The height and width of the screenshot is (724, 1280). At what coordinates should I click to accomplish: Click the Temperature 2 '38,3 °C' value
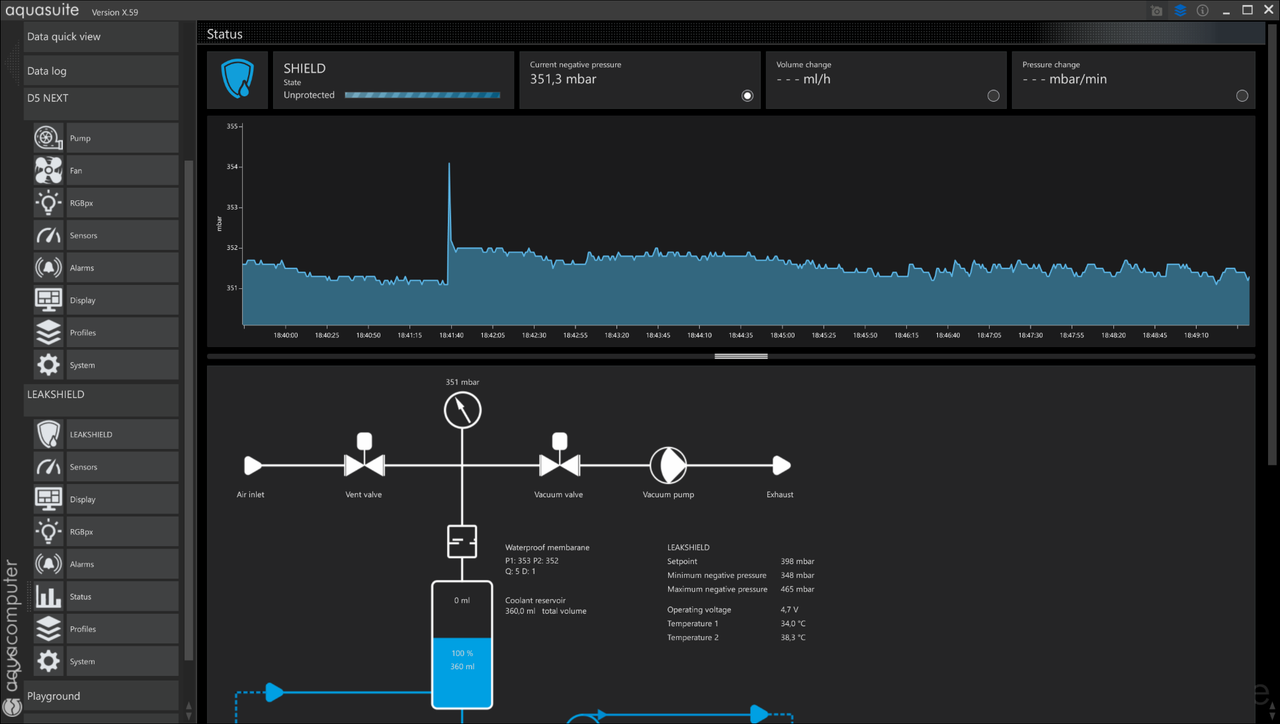coord(793,638)
